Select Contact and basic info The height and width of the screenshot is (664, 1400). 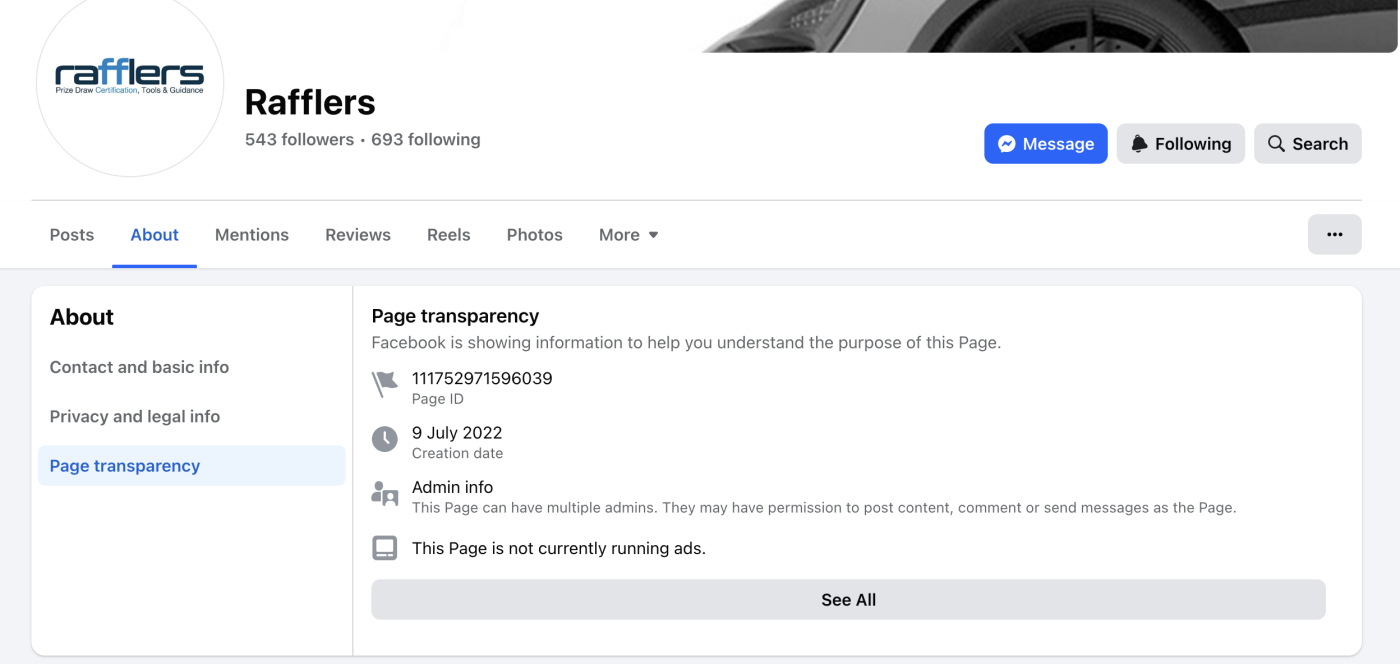tap(139, 367)
